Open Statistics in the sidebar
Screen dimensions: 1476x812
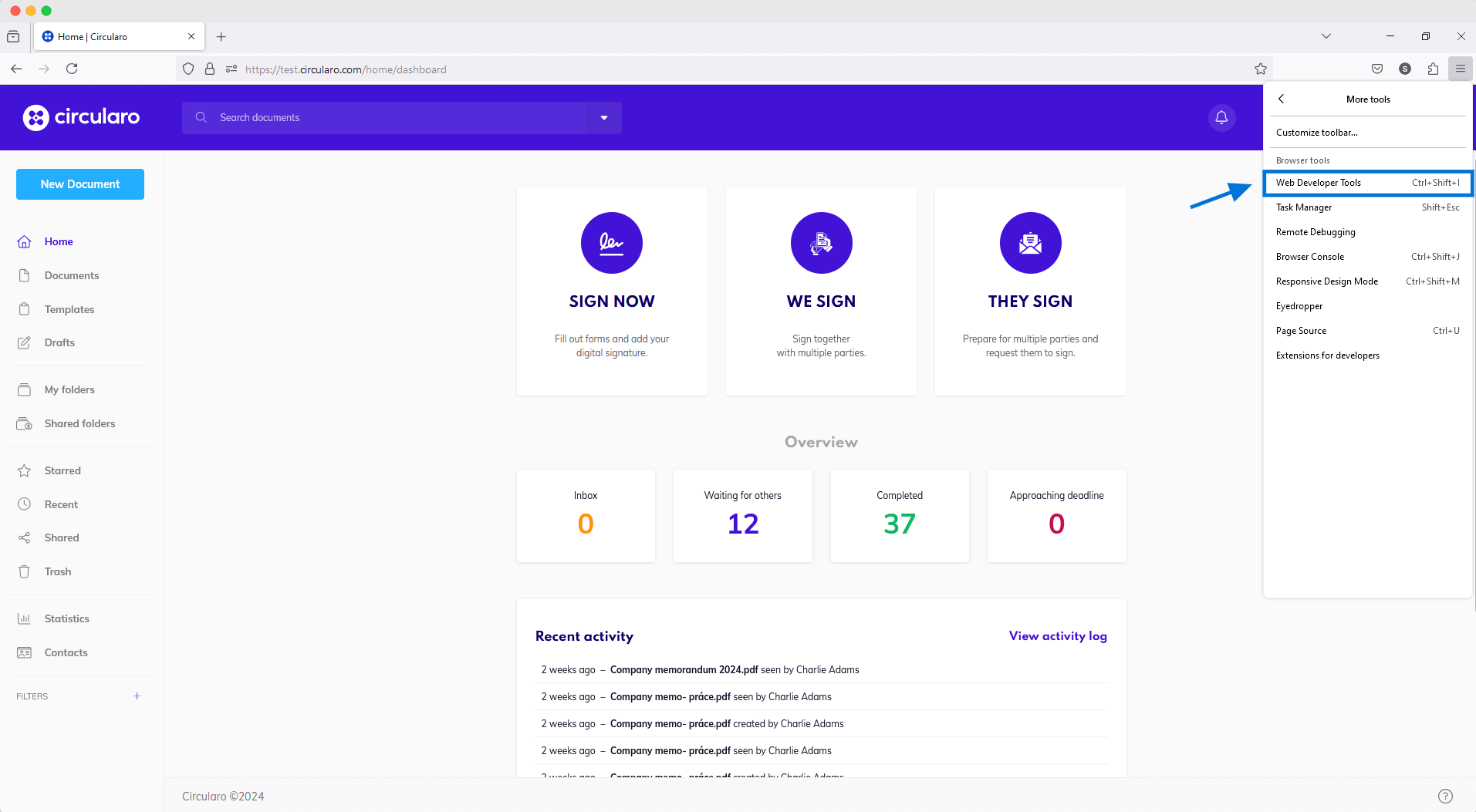pyautogui.click(x=66, y=618)
